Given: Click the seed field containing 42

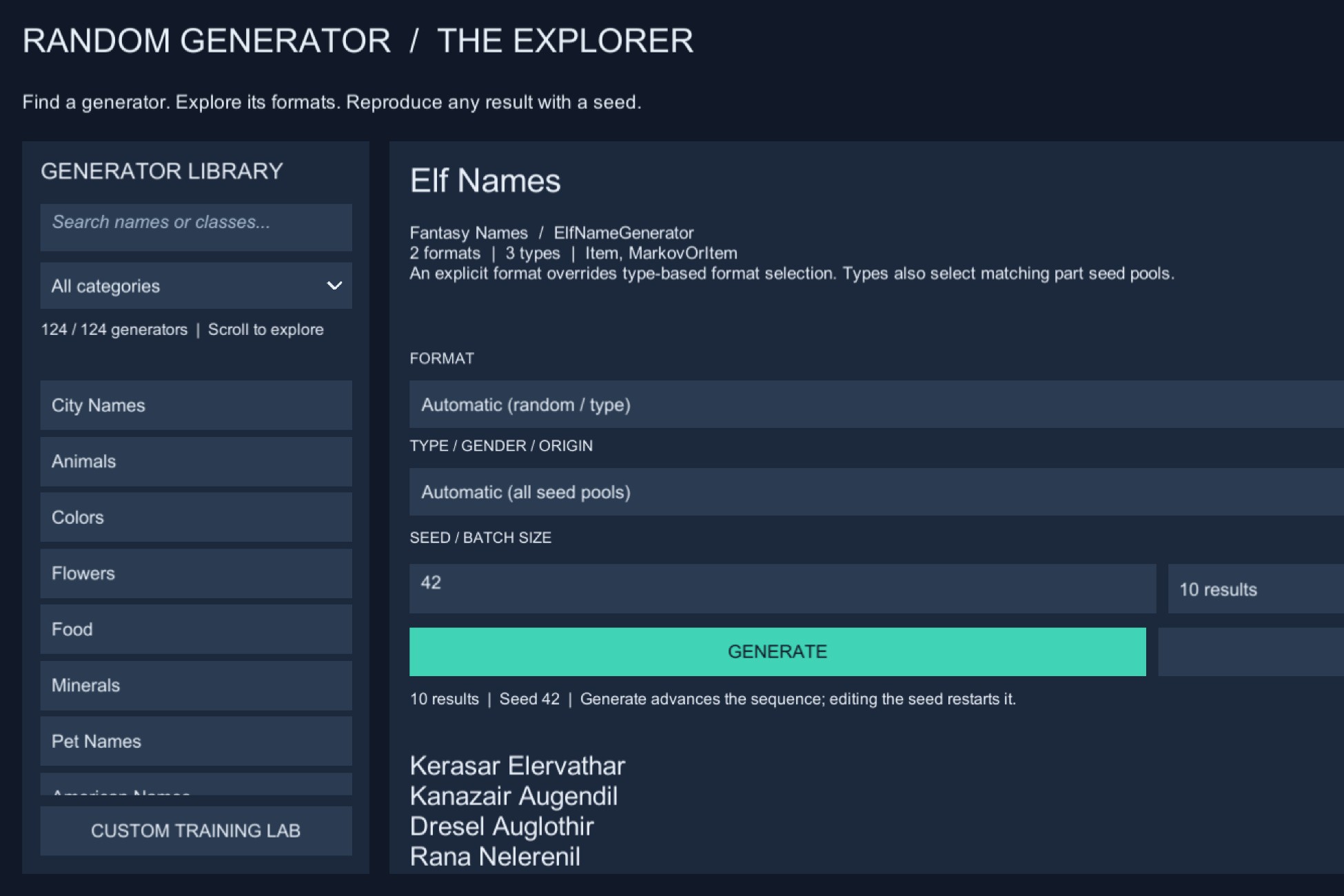Looking at the screenshot, I should point(782,589).
